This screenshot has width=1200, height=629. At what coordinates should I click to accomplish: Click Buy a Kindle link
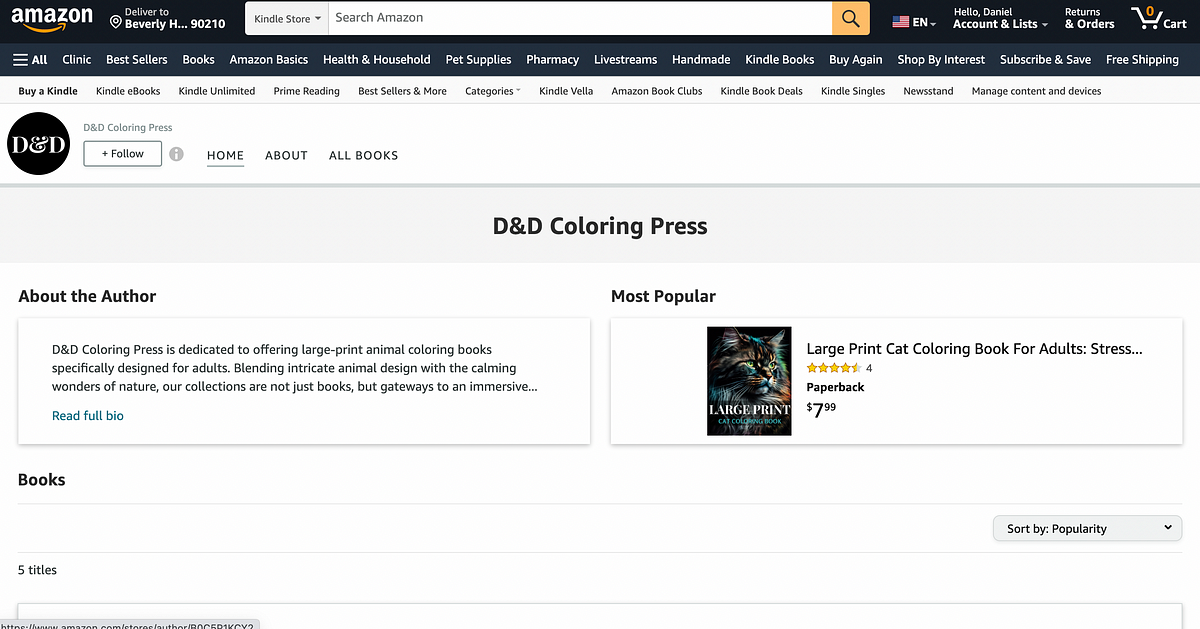pyautogui.click(x=48, y=91)
